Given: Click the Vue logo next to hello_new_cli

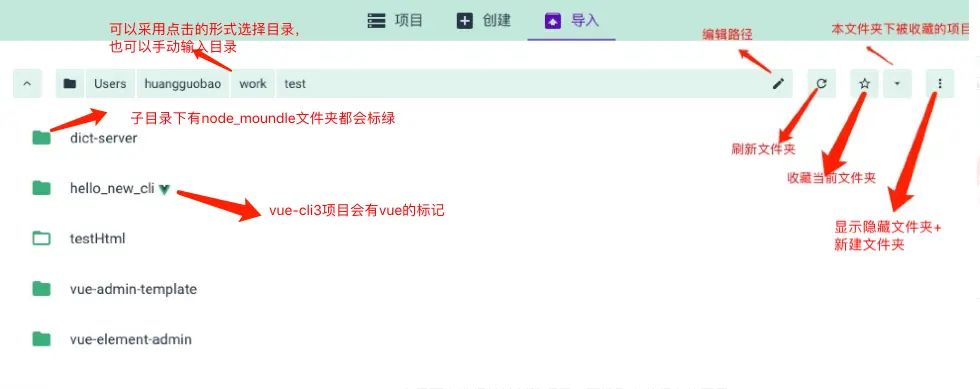Looking at the screenshot, I should click(164, 189).
